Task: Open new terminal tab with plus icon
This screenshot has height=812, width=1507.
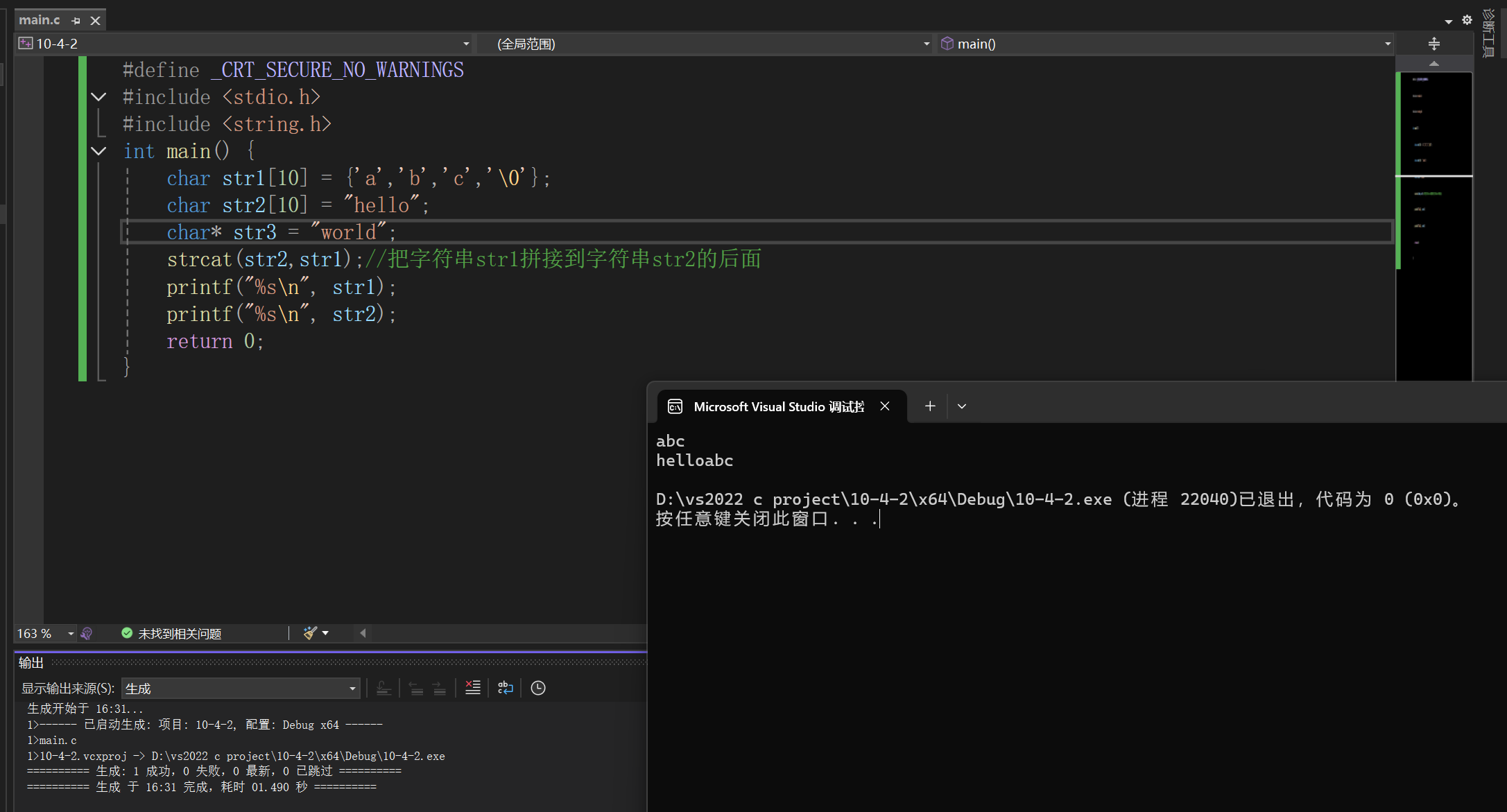Action: click(930, 406)
